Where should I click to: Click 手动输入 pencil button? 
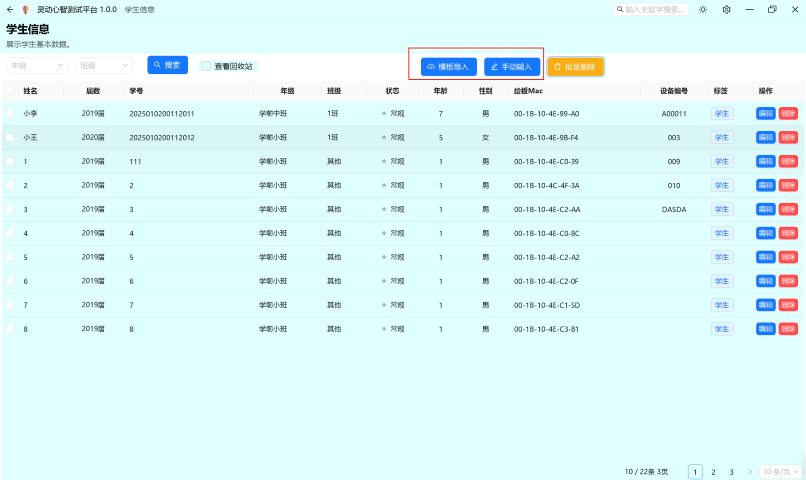(511, 67)
